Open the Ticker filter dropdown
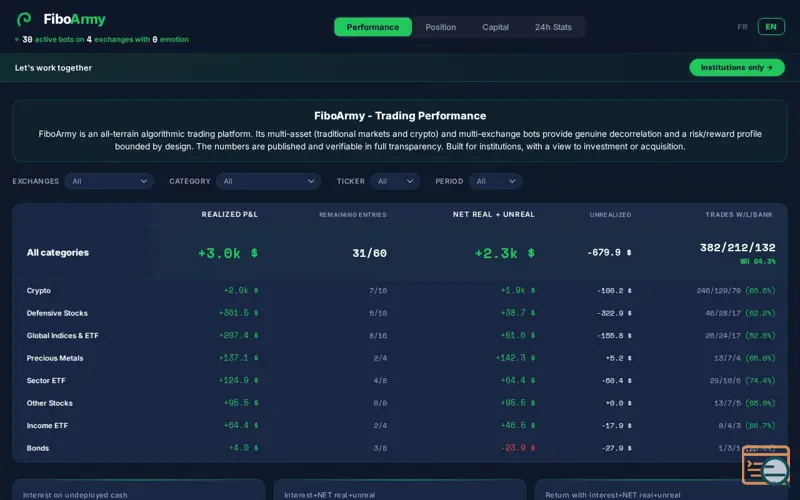 pos(395,181)
